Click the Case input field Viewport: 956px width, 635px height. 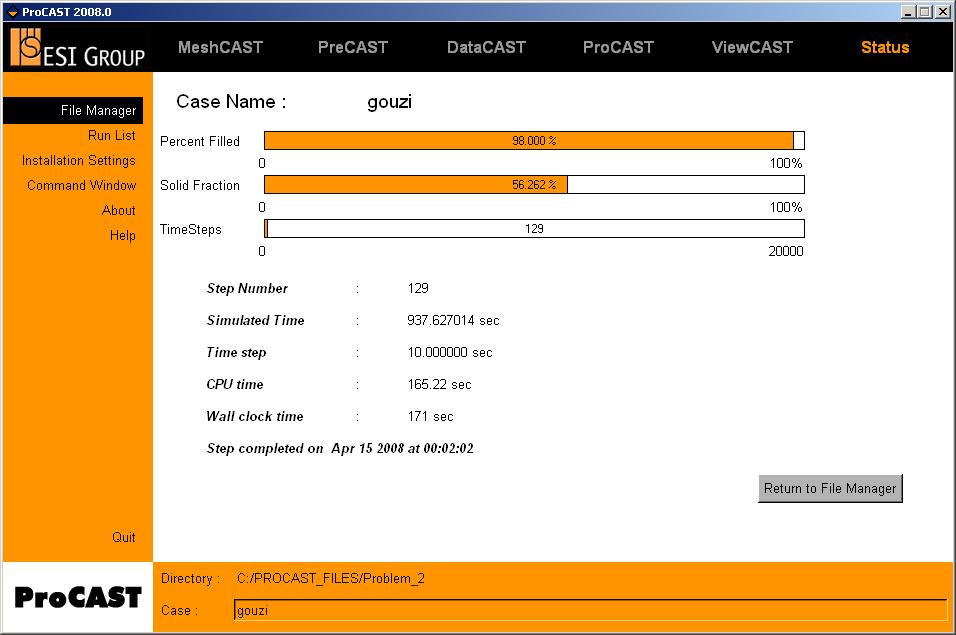590,610
